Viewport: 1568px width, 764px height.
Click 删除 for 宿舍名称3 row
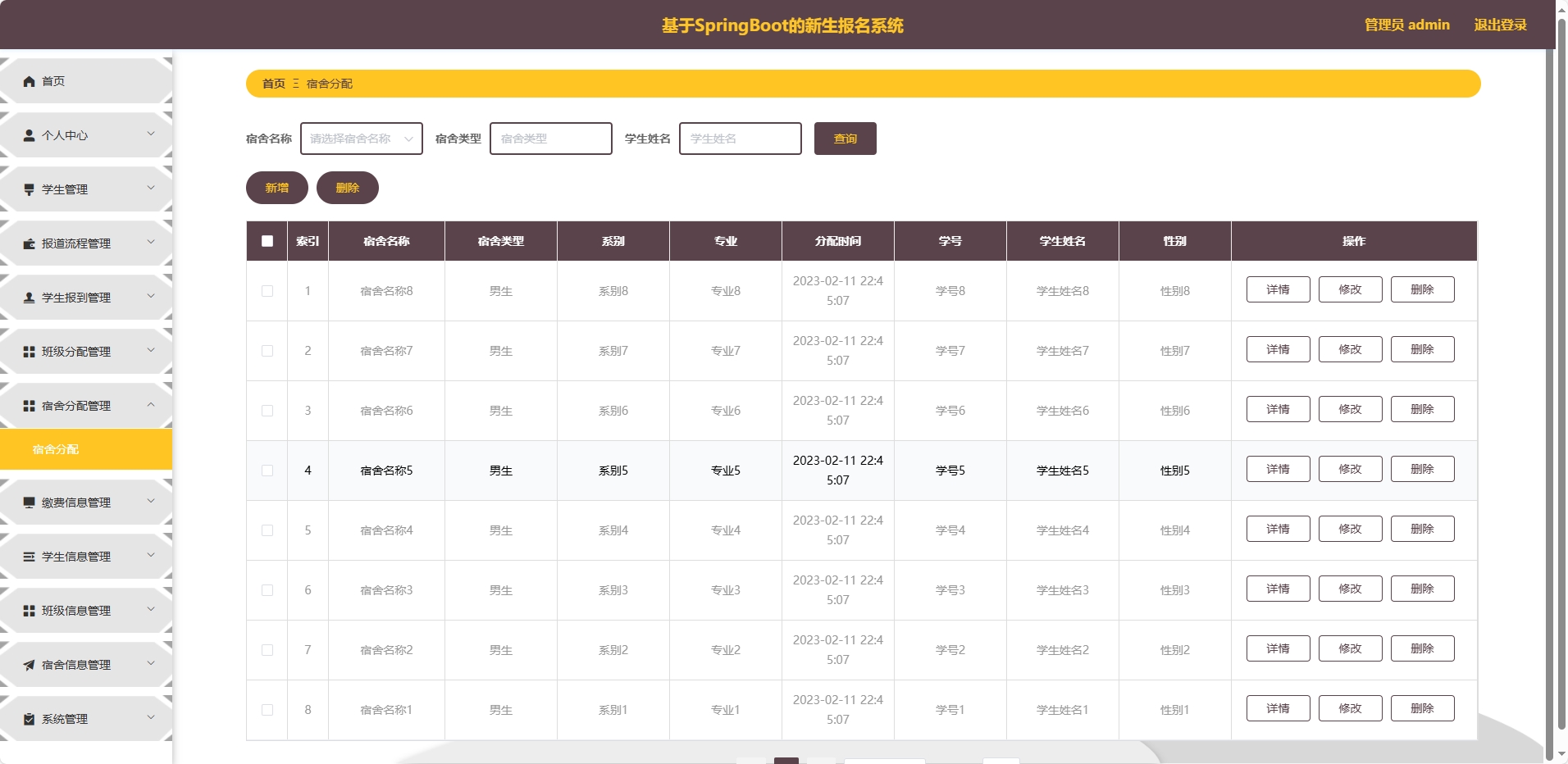pos(1422,589)
